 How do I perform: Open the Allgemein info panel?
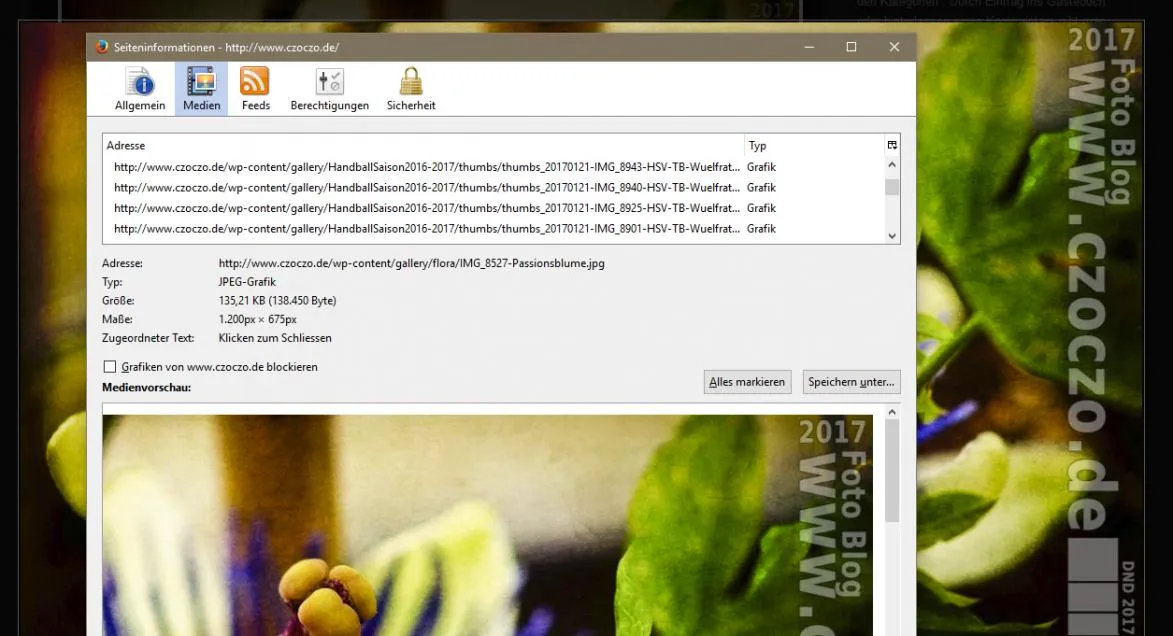point(140,89)
